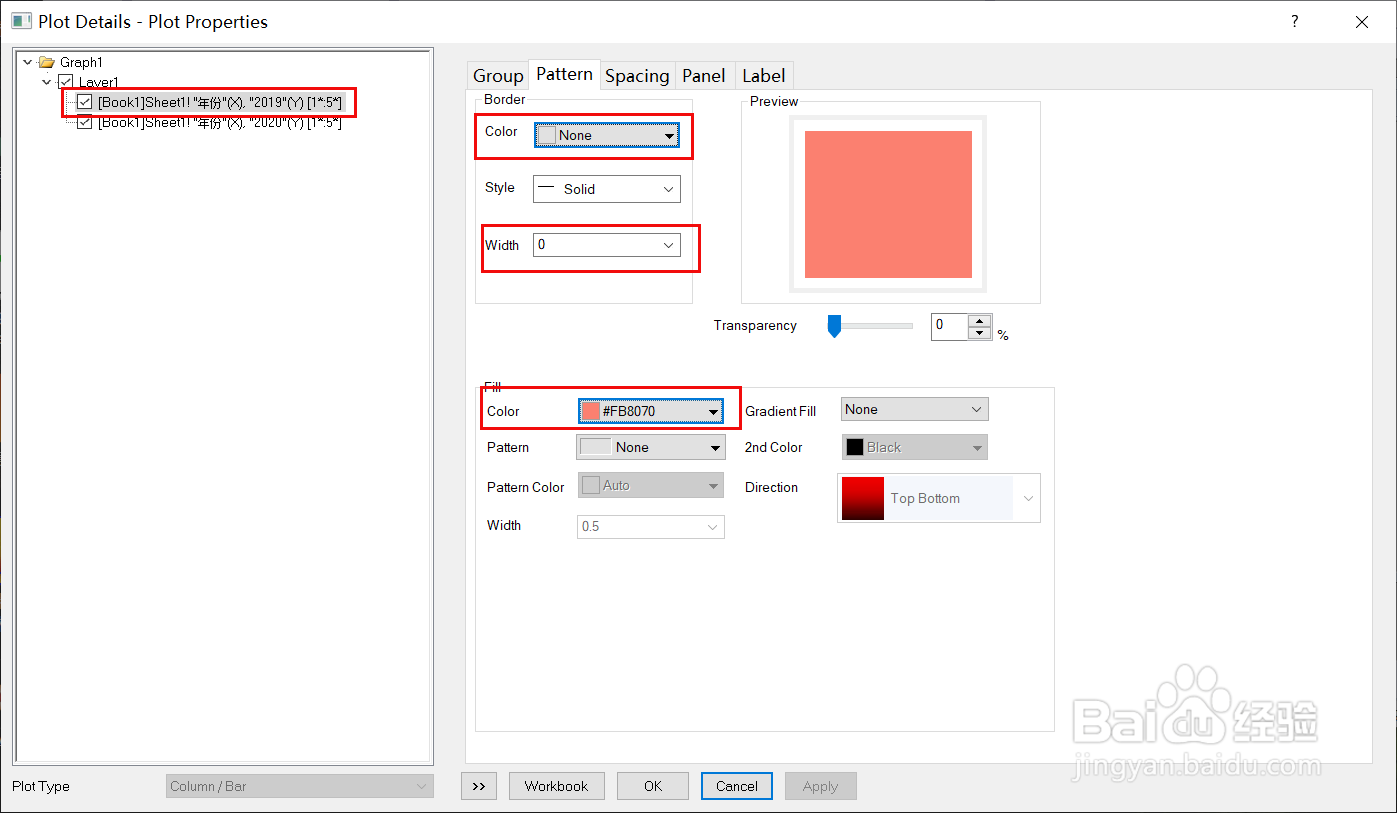Open the Gradient Fill dropdown
This screenshot has height=813, width=1397.
[915, 409]
